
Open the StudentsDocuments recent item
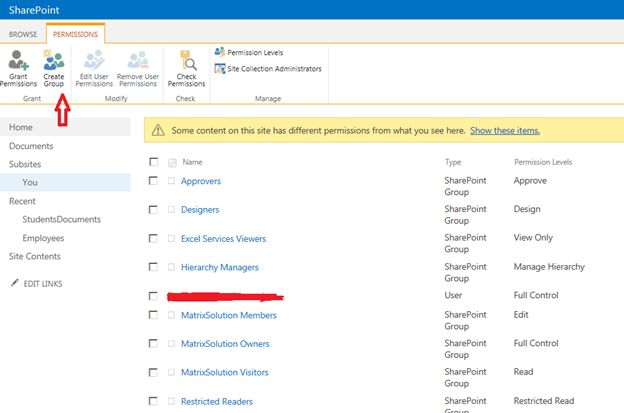pyautogui.click(x=61, y=219)
